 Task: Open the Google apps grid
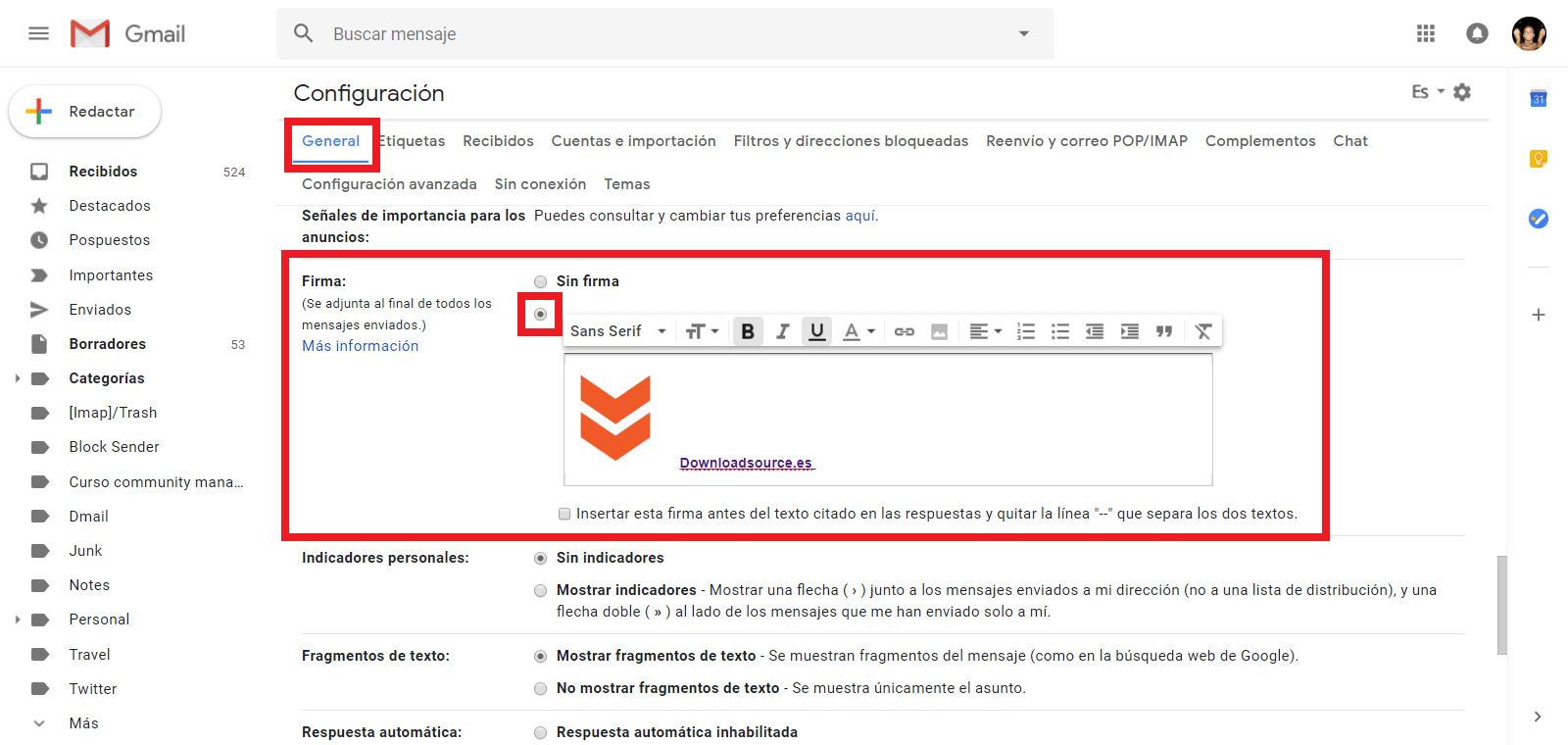(x=1426, y=33)
